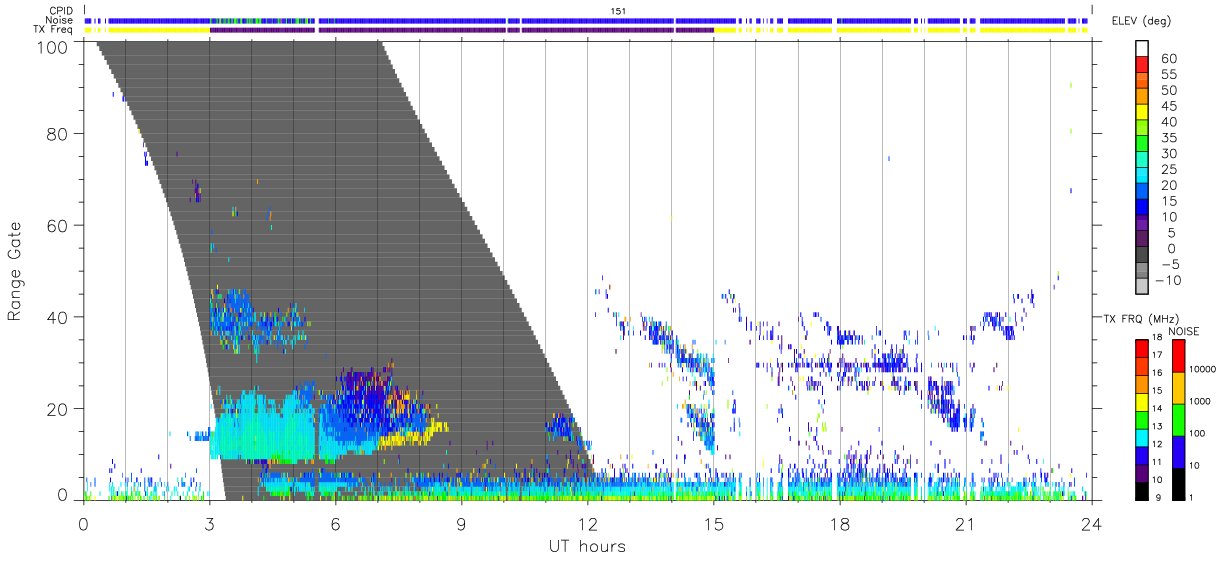Click the "30" label in ELEV legend
The height and width of the screenshot is (567, 1228).
(x=1168, y=153)
